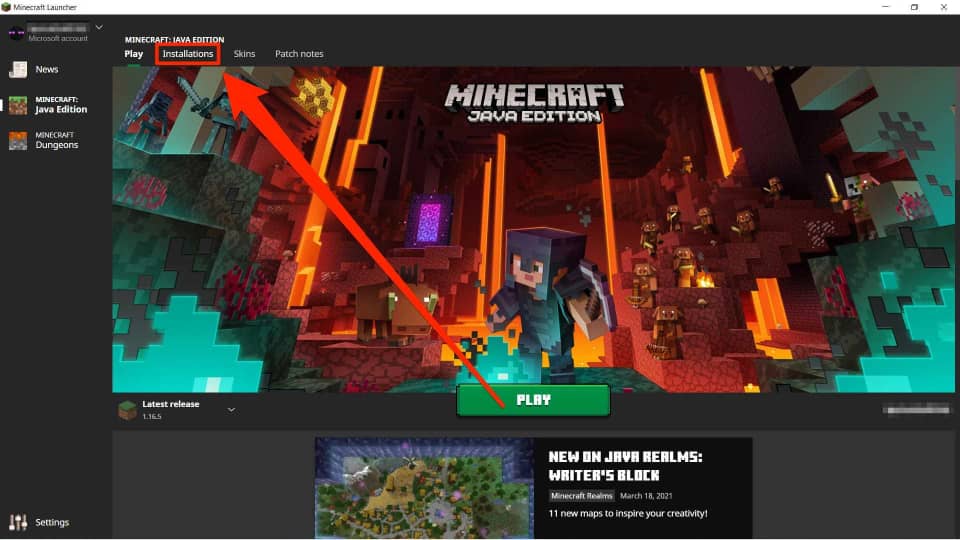Open the Skins tab
Viewport: 960px width, 540px height.
[x=244, y=54]
